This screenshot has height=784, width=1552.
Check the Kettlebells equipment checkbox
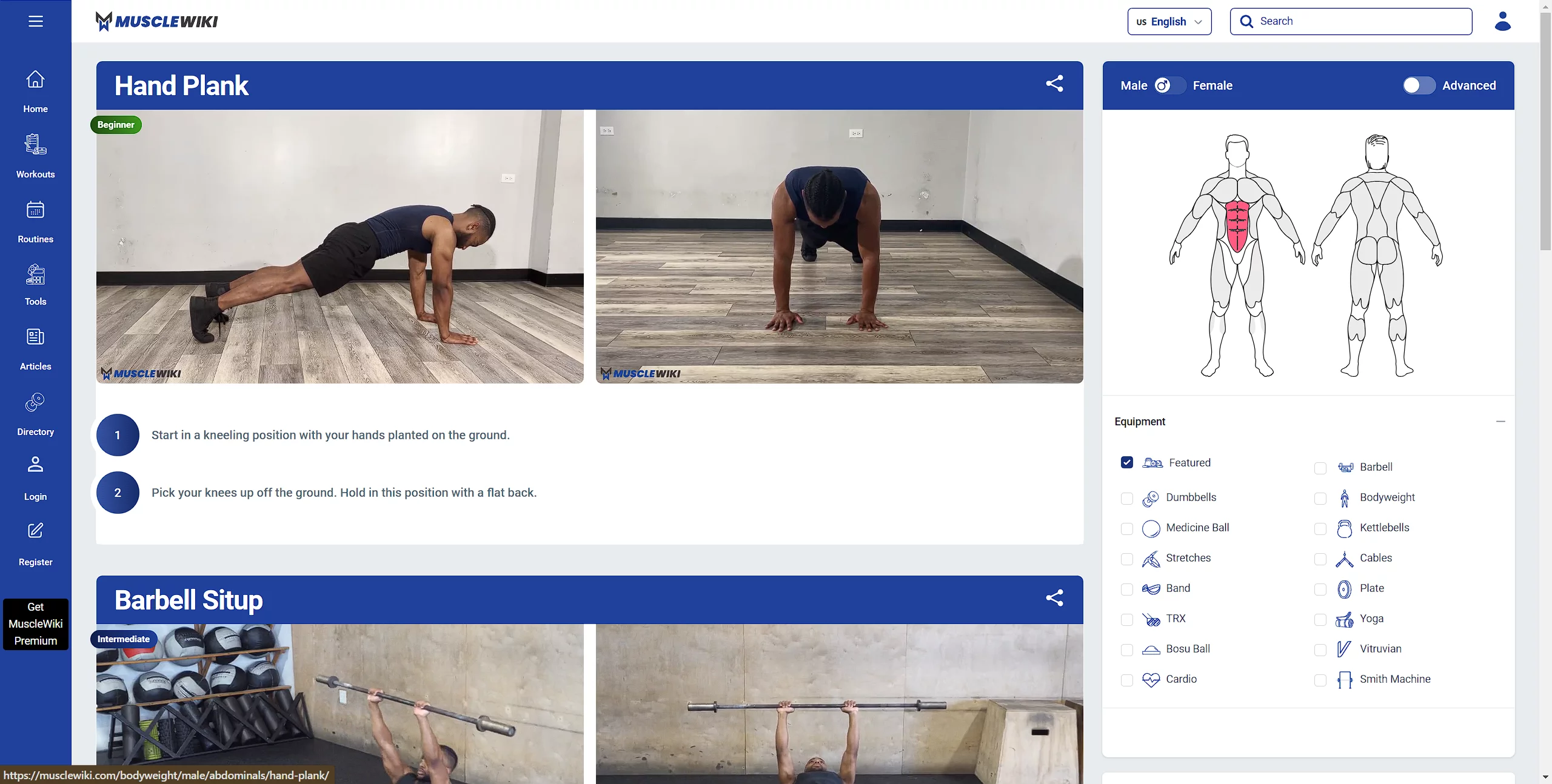[x=1320, y=528]
